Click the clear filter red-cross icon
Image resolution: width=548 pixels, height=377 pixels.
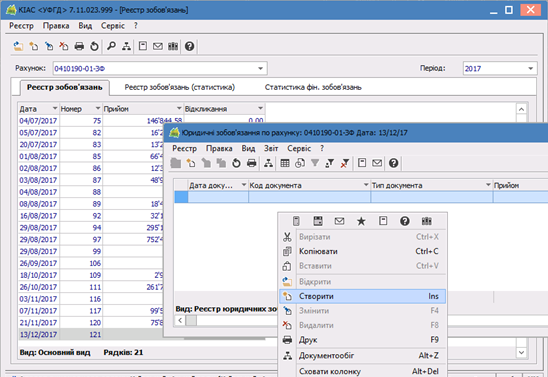point(345,163)
